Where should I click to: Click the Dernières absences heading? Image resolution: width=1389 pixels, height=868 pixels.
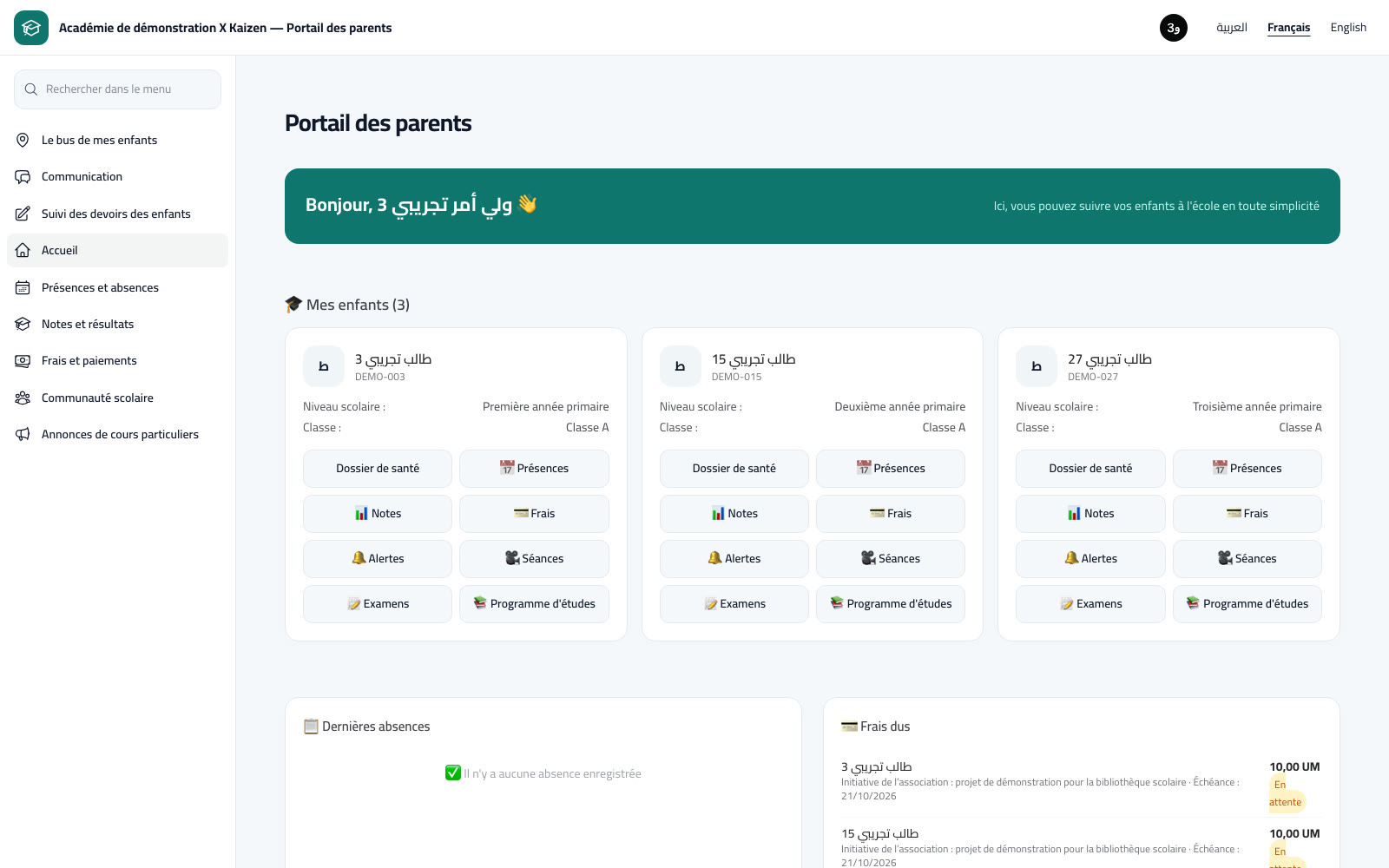[366, 727]
